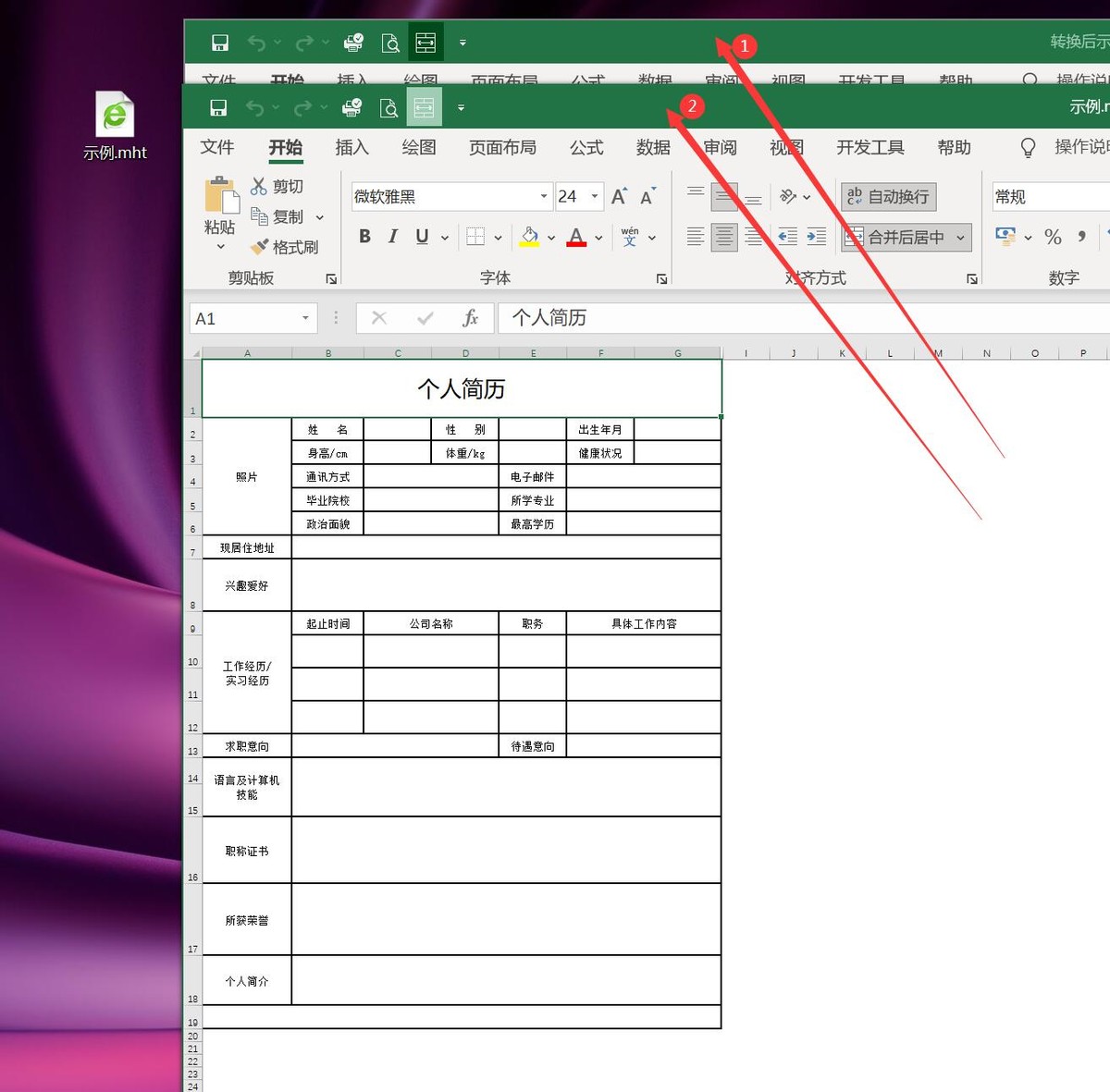Image resolution: width=1110 pixels, height=1092 pixels.
Task: Open the 剪贴板 group dialog launcher icon
Action: 330,277
